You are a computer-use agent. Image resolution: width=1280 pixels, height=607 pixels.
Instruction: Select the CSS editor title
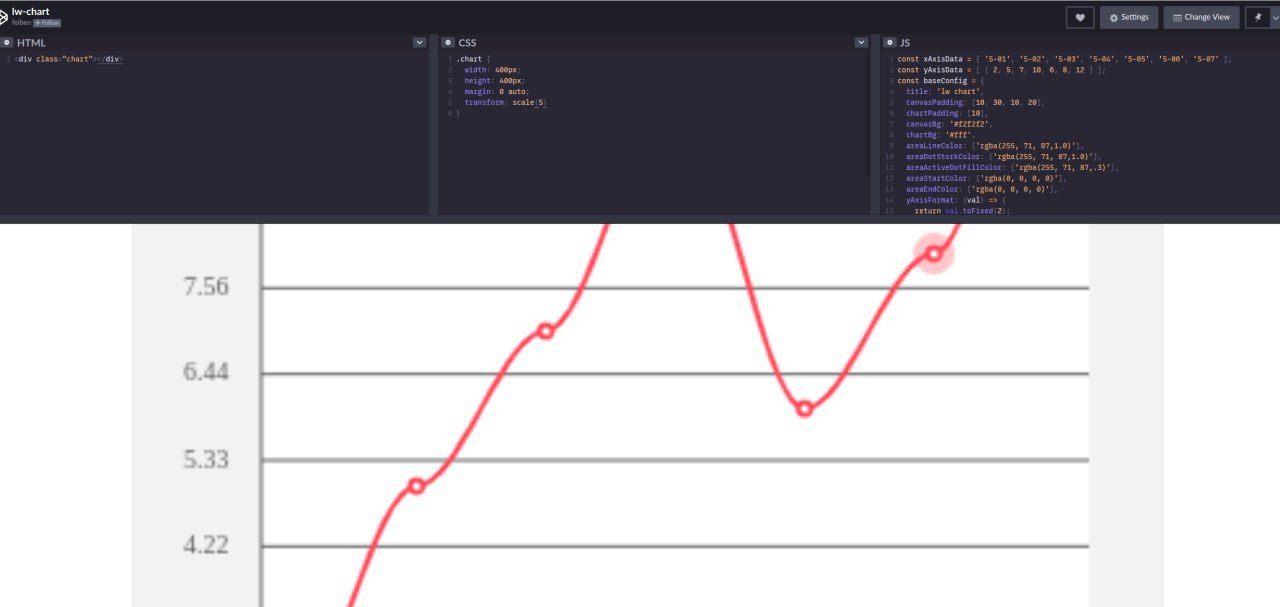click(467, 43)
